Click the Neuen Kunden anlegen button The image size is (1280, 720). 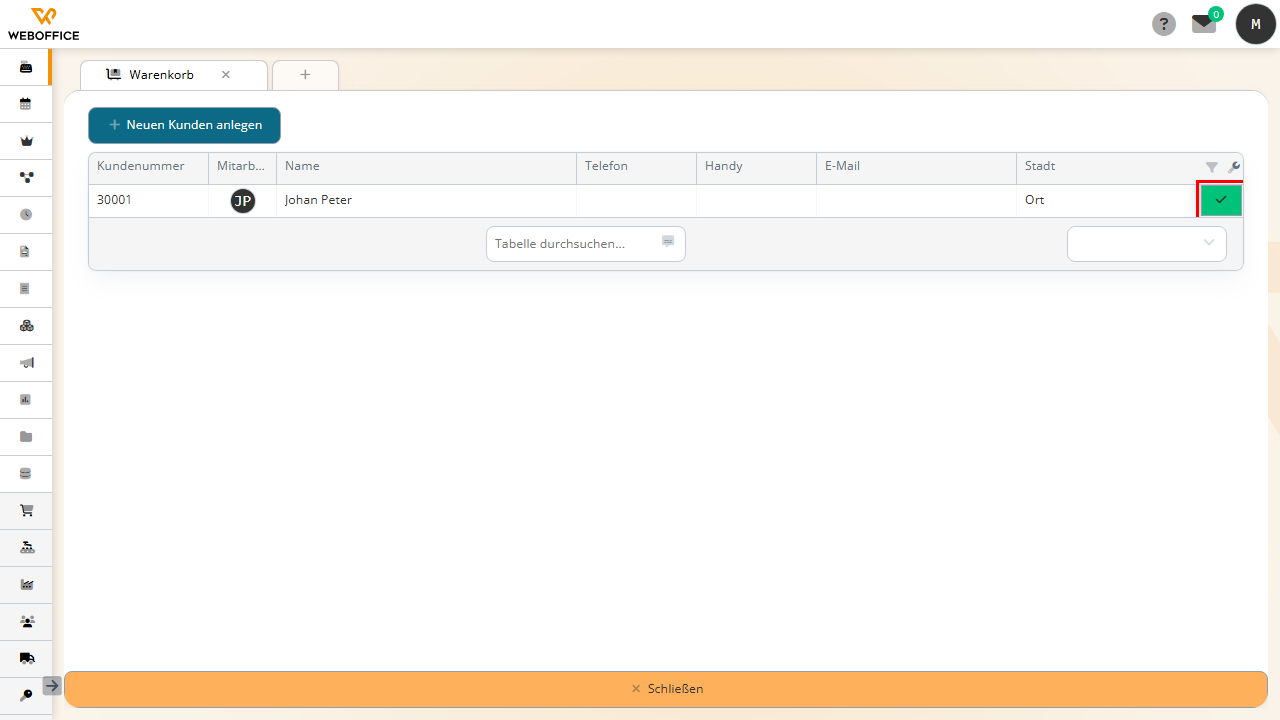pyautogui.click(x=184, y=125)
